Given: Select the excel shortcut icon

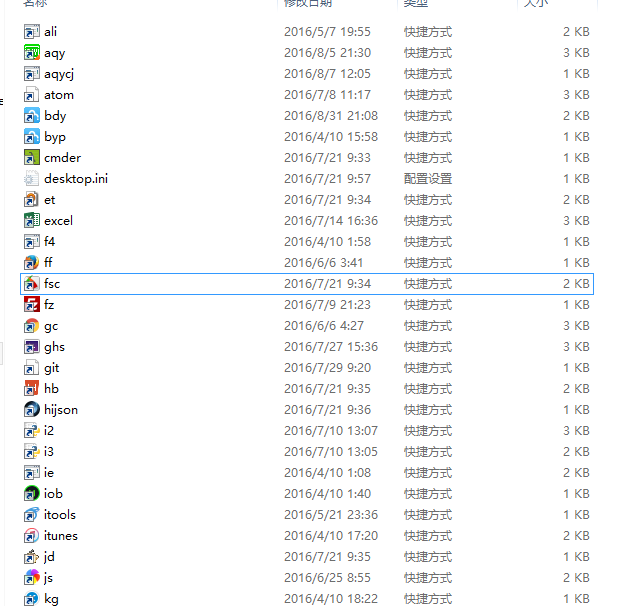Looking at the screenshot, I should [x=32, y=220].
